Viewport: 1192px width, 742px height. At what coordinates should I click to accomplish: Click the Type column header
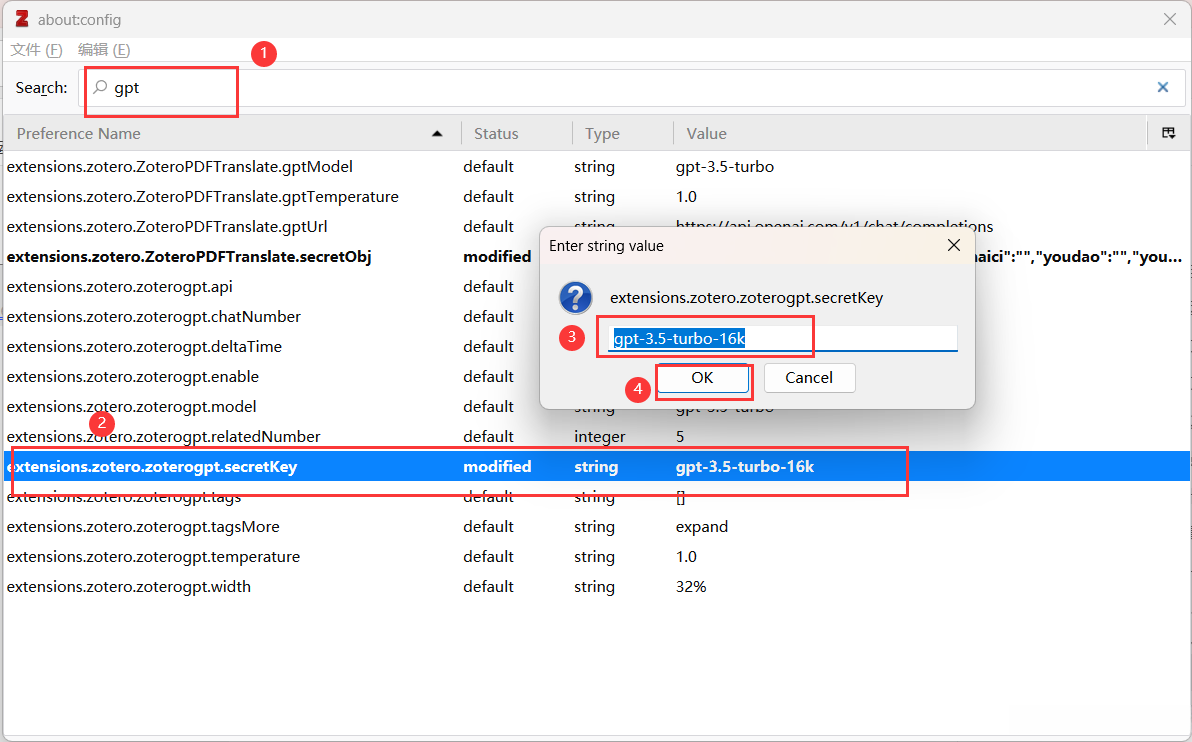622,134
